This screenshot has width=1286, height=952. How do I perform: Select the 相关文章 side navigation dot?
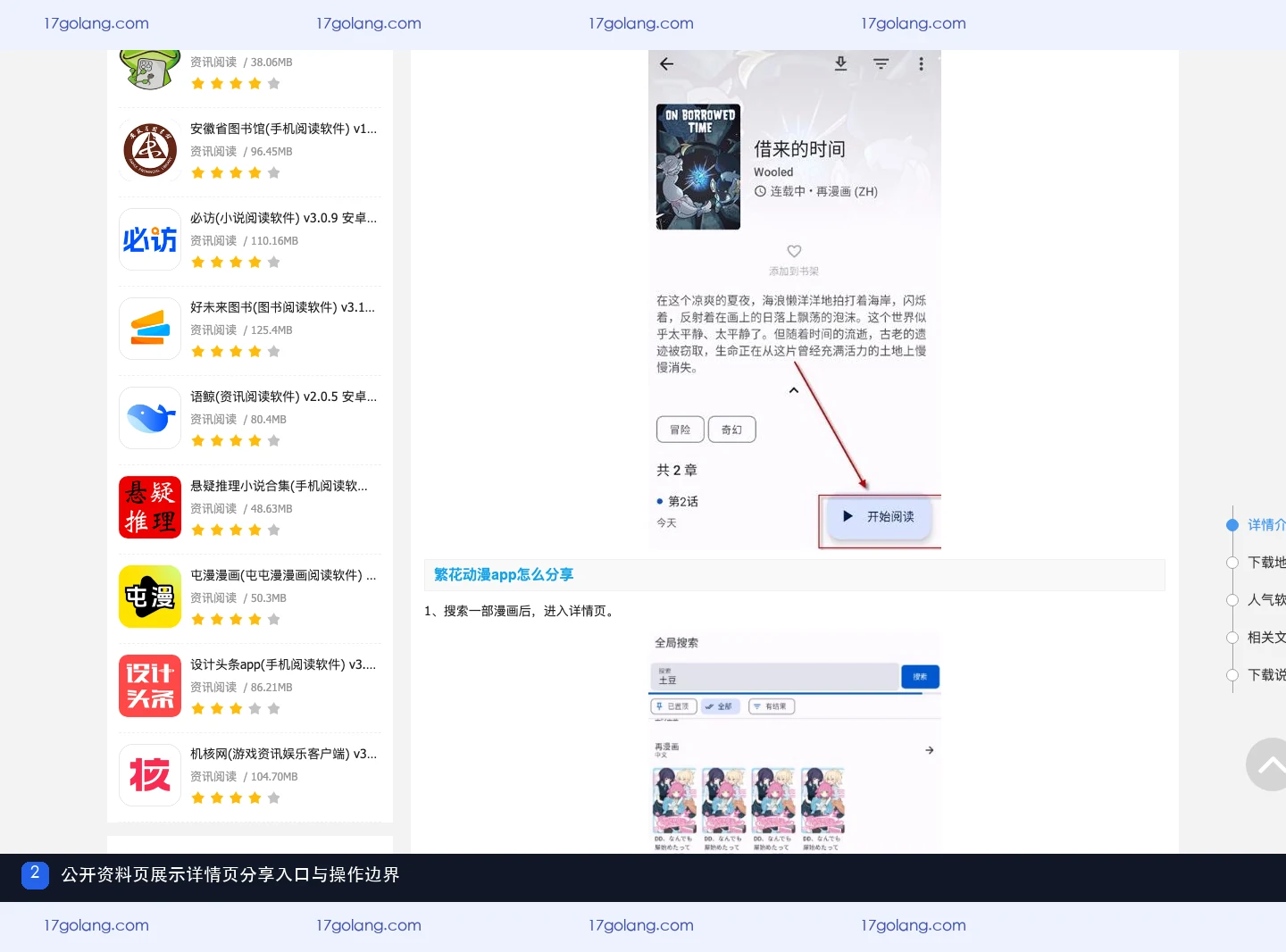pos(1232,638)
